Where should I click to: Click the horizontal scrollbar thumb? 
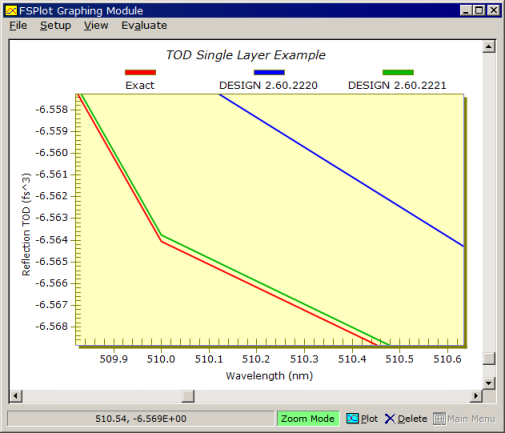tap(188, 396)
